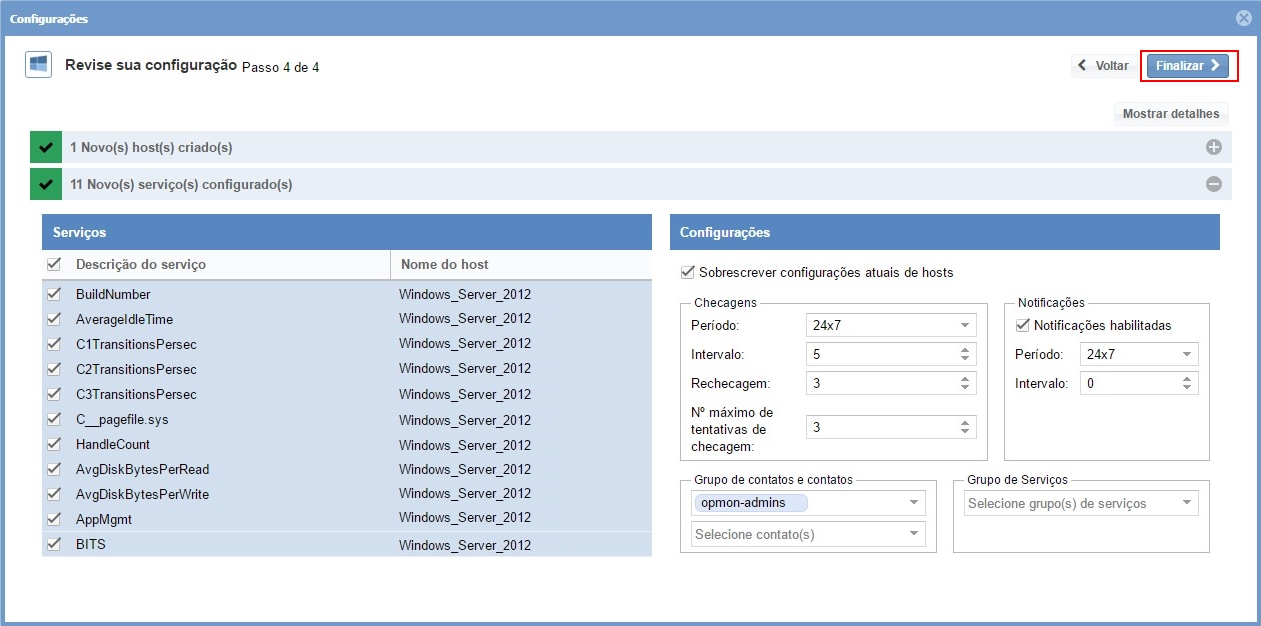Click Mostrar detalhes
The width and height of the screenshot is (1261, 626).
coord(1170,114)
